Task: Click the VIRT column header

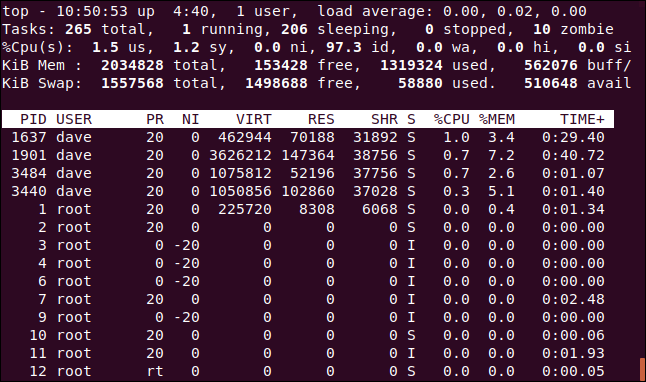Action: [x=254, y=119]
